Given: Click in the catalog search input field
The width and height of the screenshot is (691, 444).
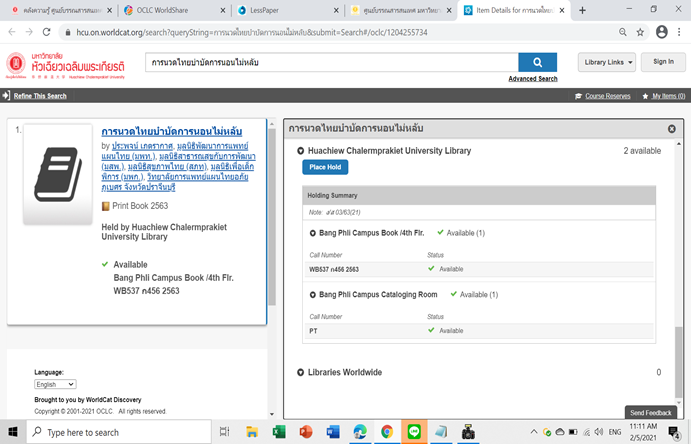Looking at the screenshot, I should [332, 62].
